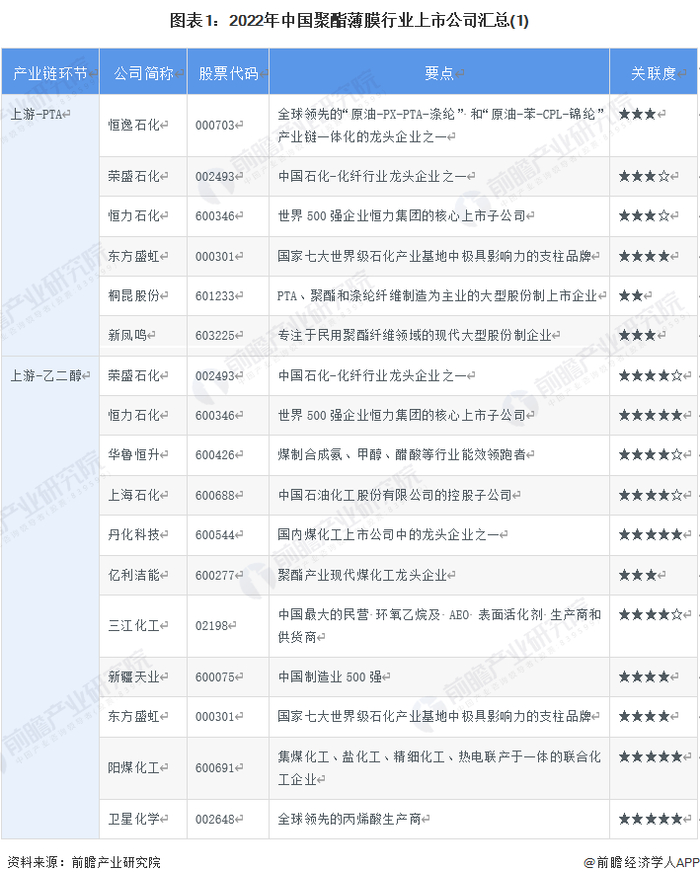Click company name 卫星化学
This screenshot has width=700, height=883.
tap(134, 819)
